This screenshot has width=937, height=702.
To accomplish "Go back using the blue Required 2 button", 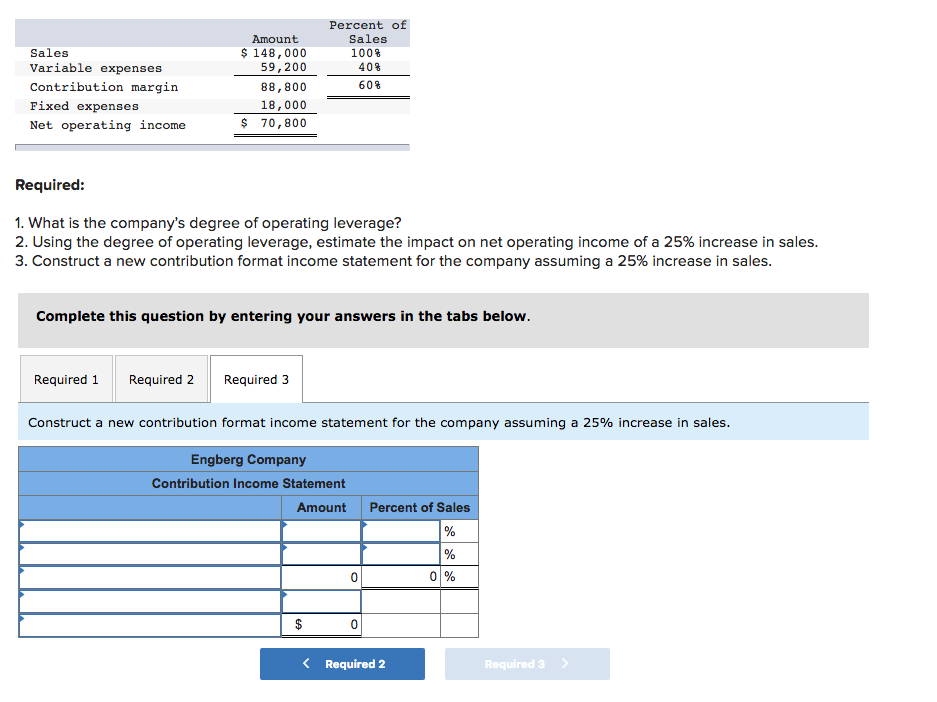I will tap(342, 664).
